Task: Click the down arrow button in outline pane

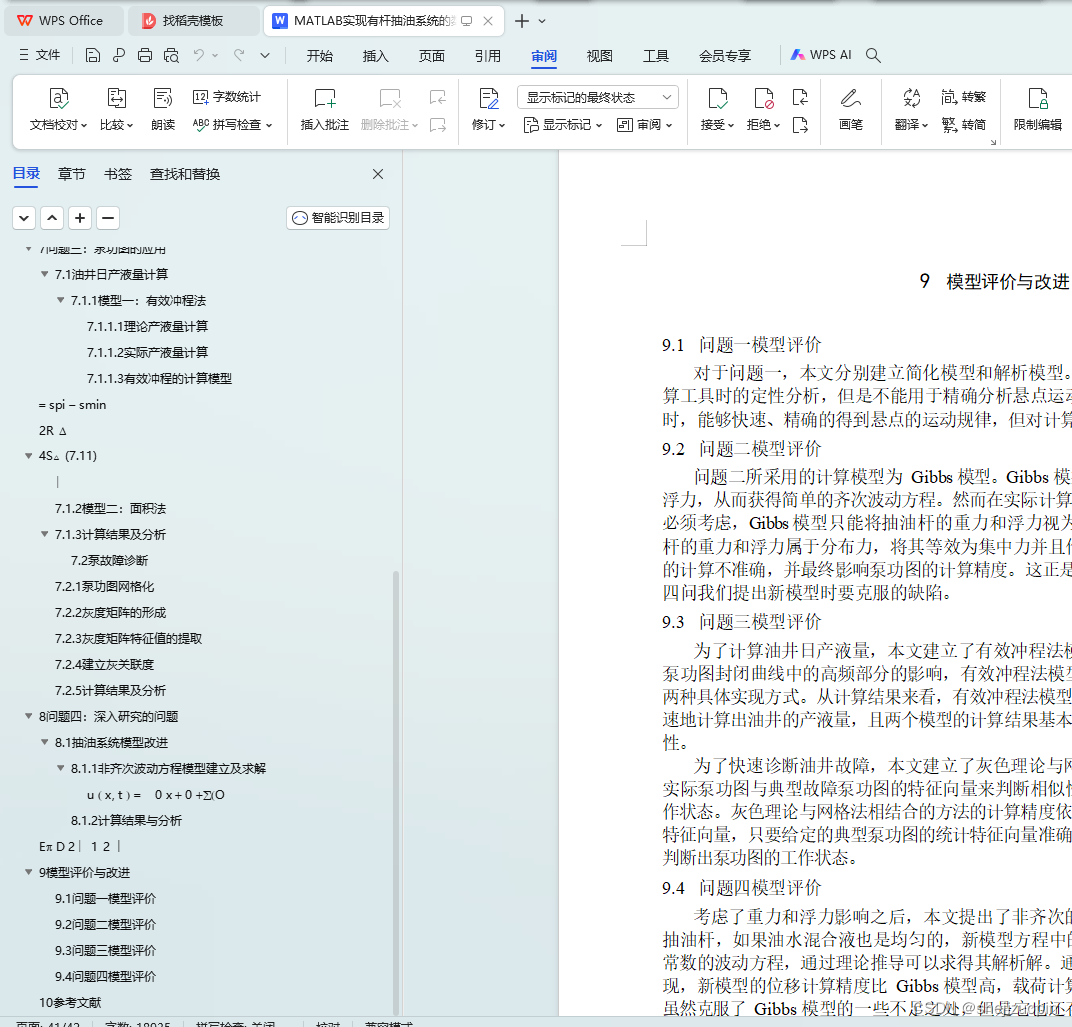Action: (24, 218)
